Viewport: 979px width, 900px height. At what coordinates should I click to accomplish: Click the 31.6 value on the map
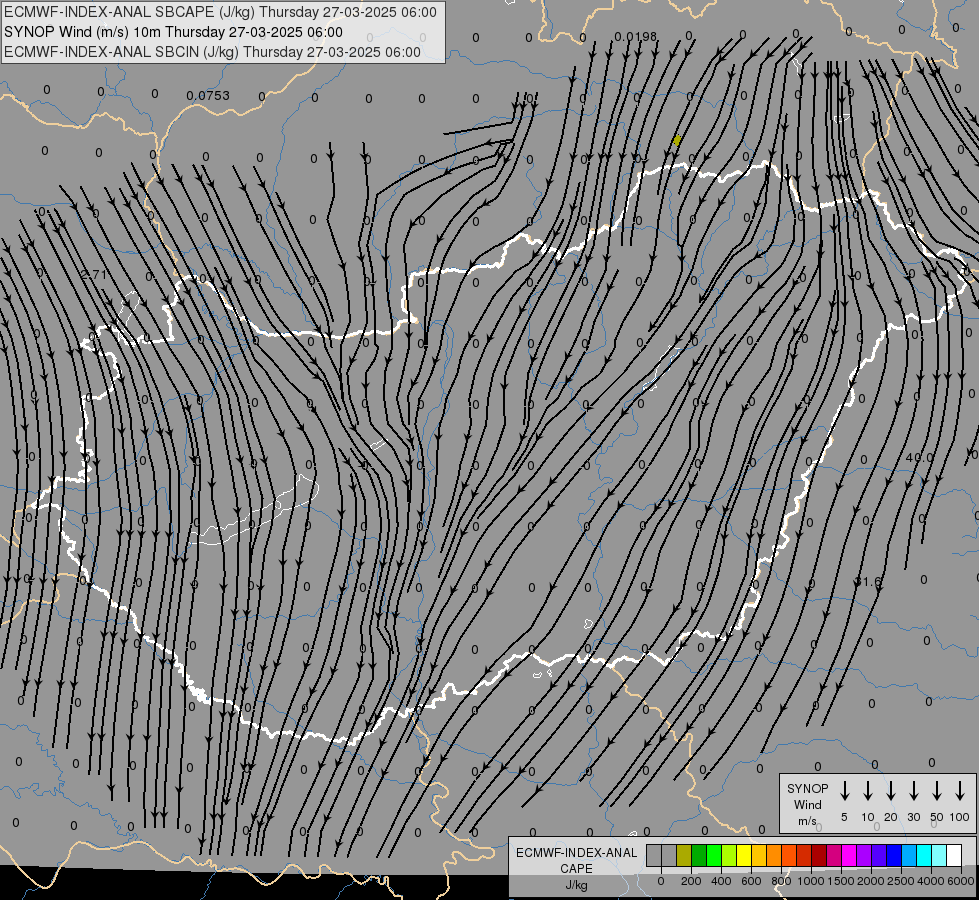click(x=868, y=581)
